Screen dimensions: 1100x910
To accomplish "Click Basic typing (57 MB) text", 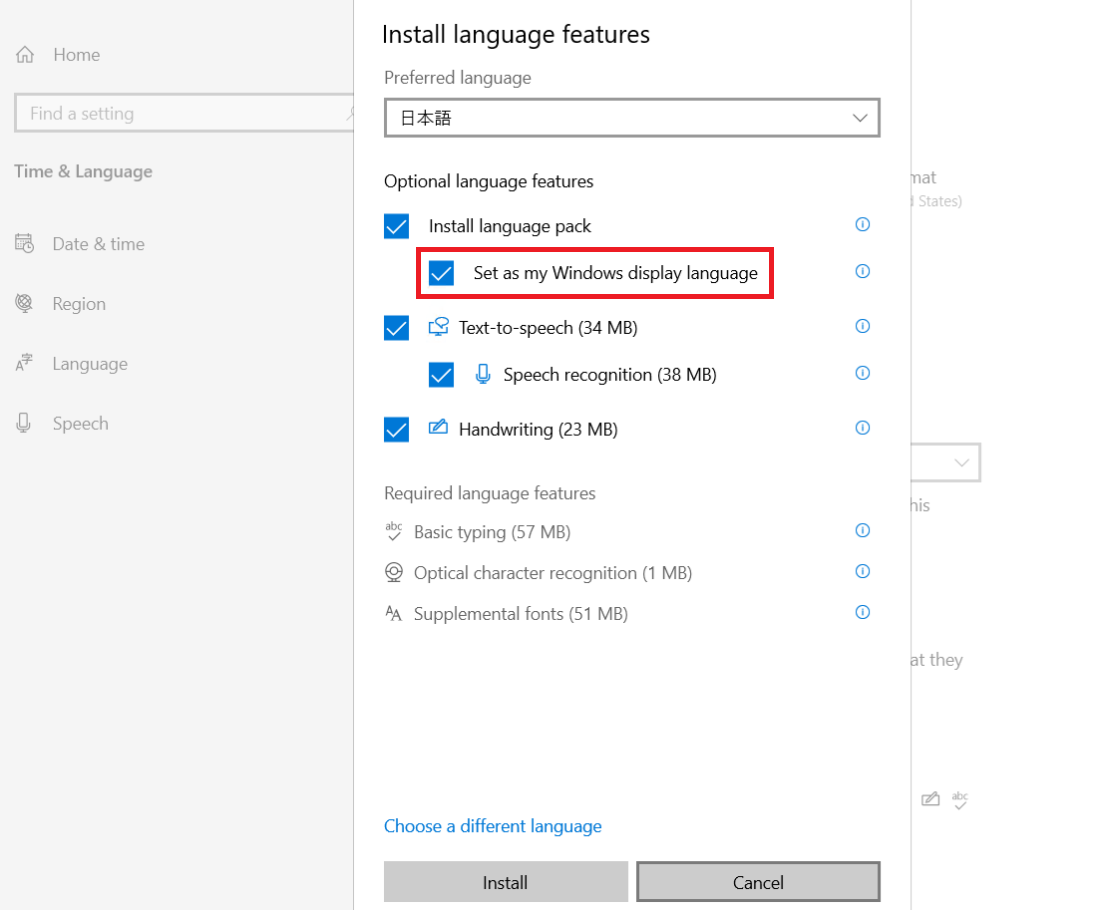I will coord(492,532).
